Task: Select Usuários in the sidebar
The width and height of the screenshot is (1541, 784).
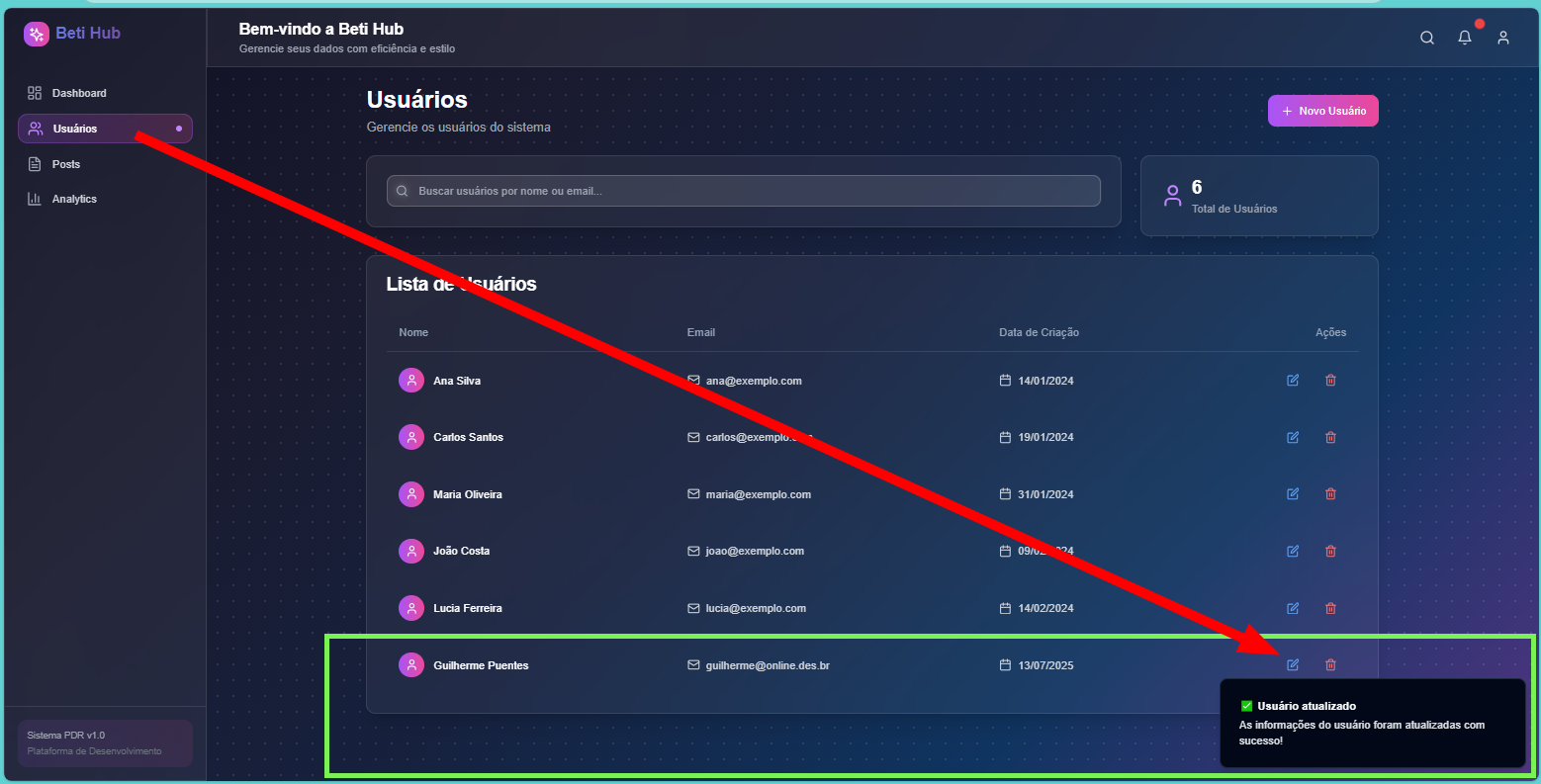Action: pos(74,128)
